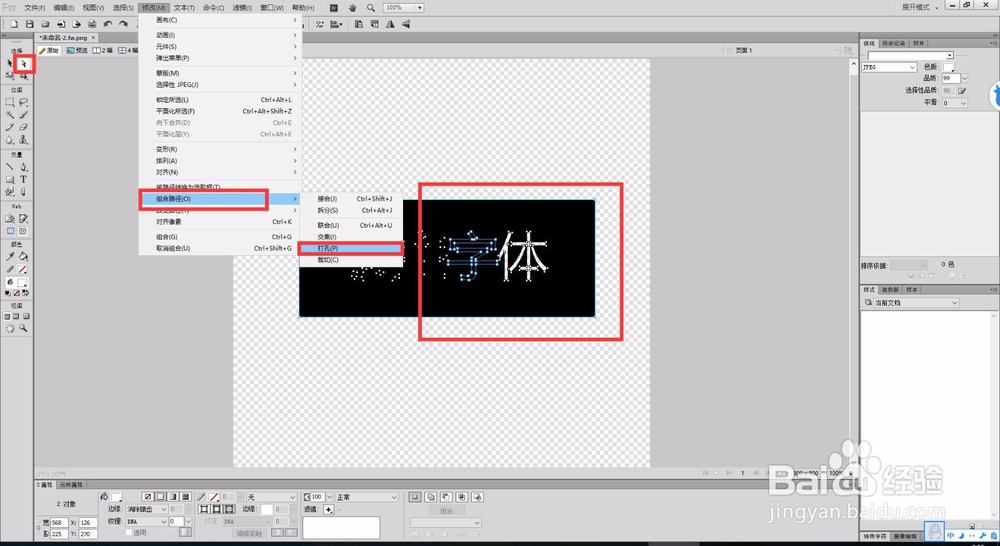Switch to the 元件属性 tab

[x=73, y=485]
